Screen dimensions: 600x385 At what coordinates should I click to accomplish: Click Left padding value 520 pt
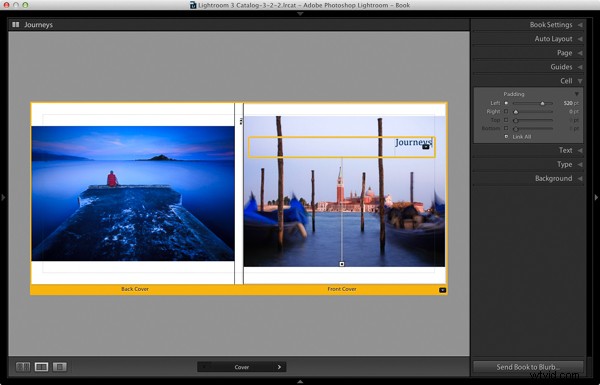tap(571, 103)
